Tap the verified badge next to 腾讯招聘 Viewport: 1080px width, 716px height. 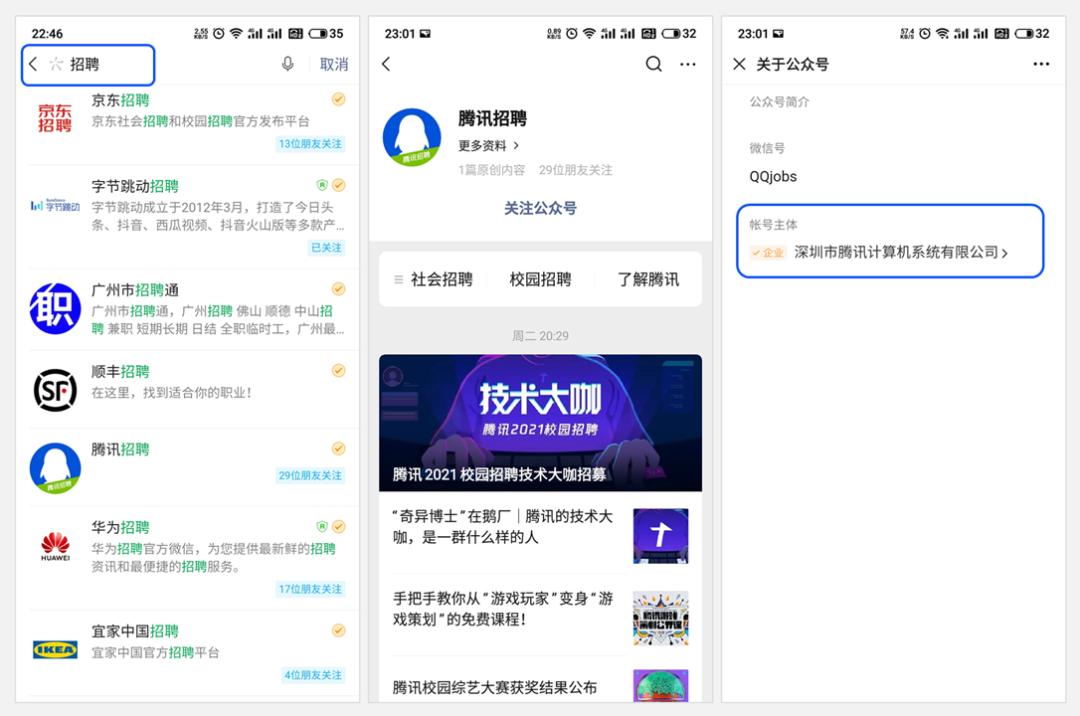(x=338, y=448)
